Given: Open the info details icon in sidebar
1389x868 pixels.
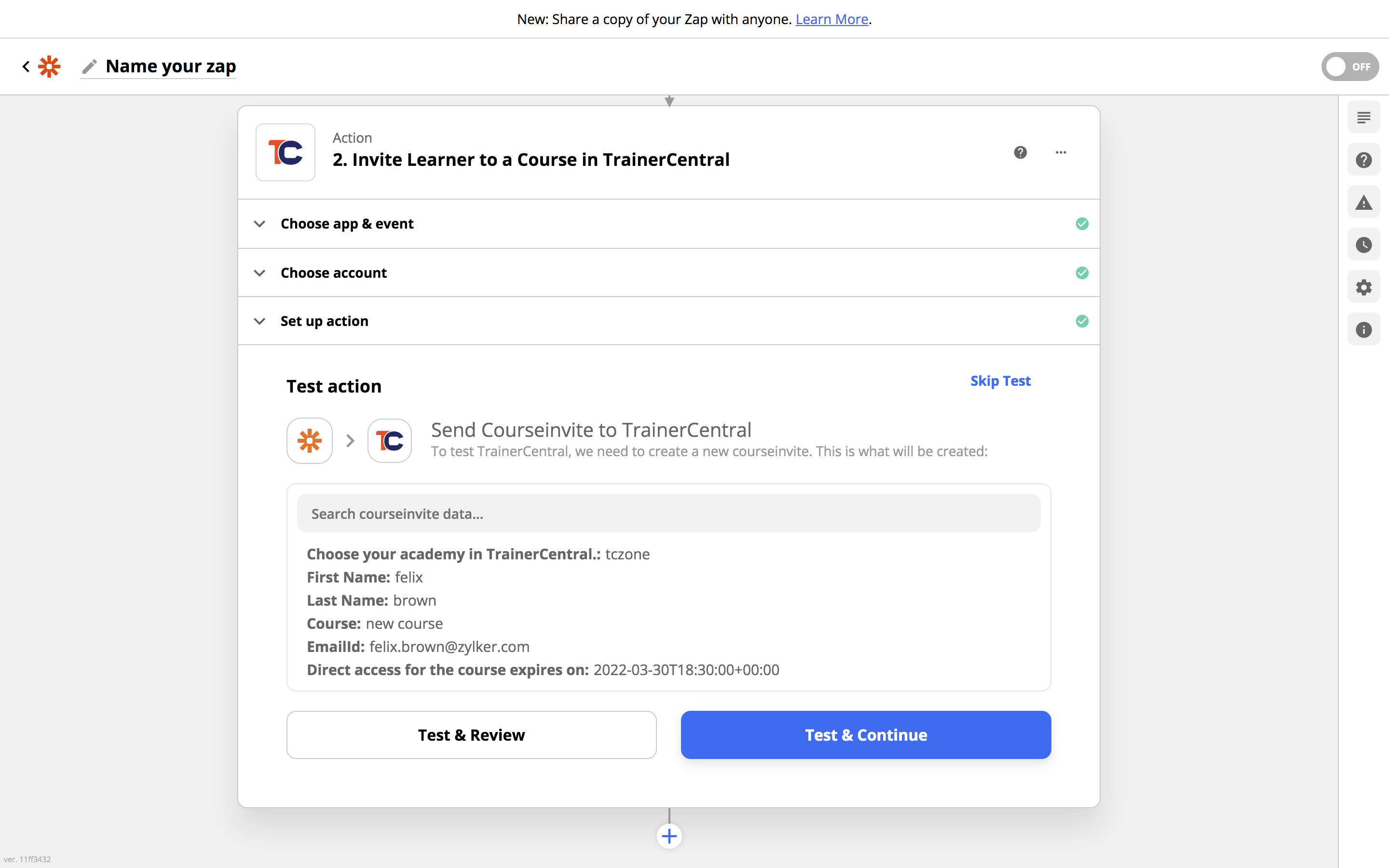Looking at the screenshot, I should pos(1363,329).
